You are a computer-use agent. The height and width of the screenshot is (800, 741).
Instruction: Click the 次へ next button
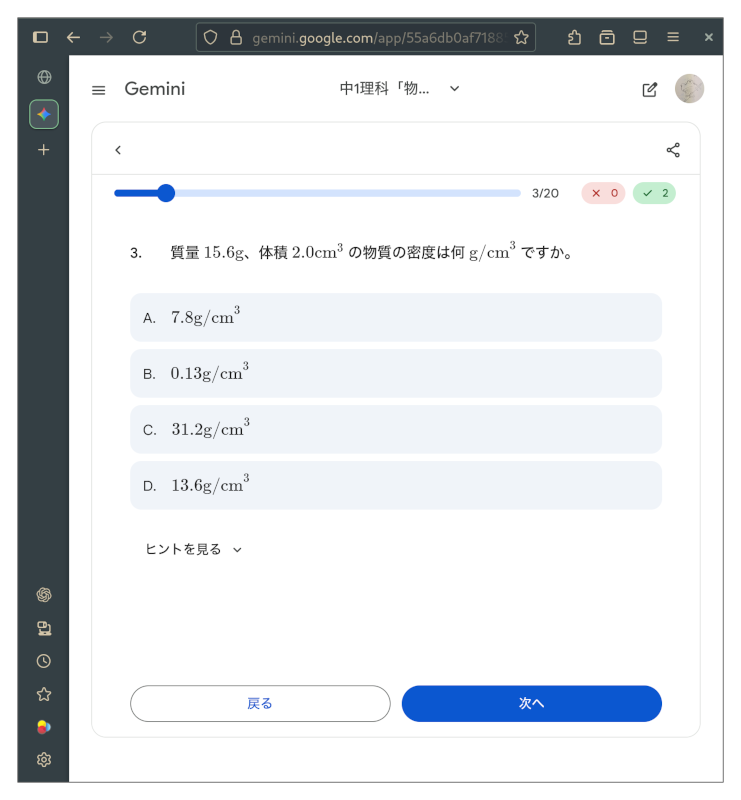531,703
